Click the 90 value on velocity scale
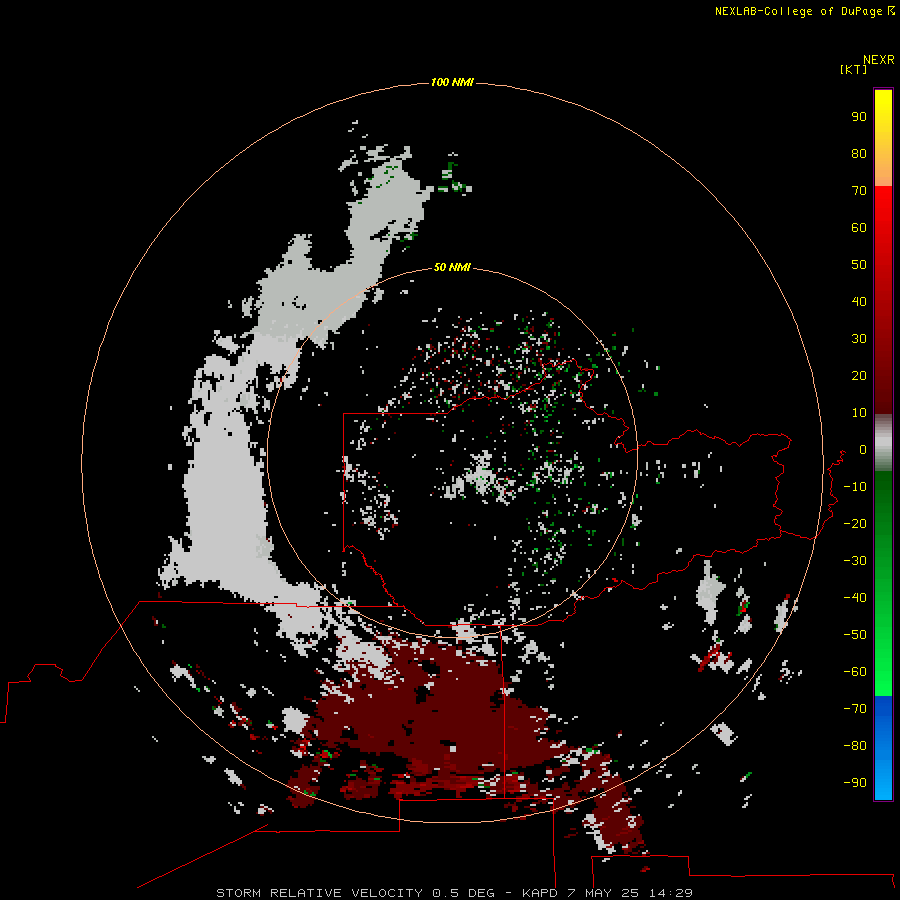900x900 pixels. pos(859,117)
